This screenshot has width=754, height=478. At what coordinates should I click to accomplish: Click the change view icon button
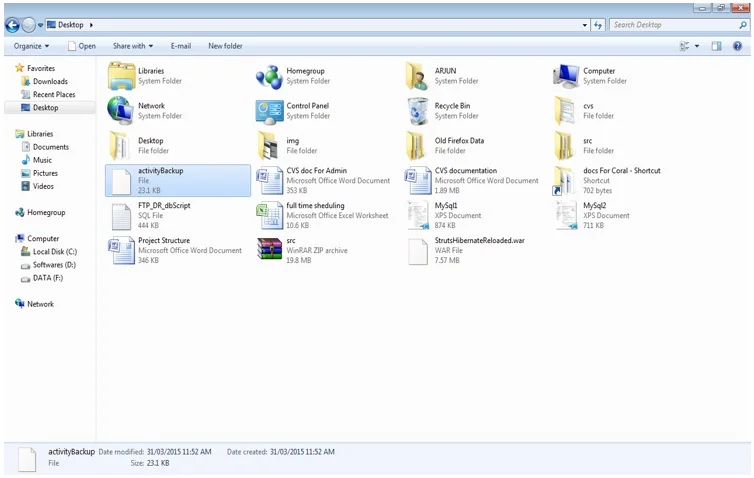684,46
